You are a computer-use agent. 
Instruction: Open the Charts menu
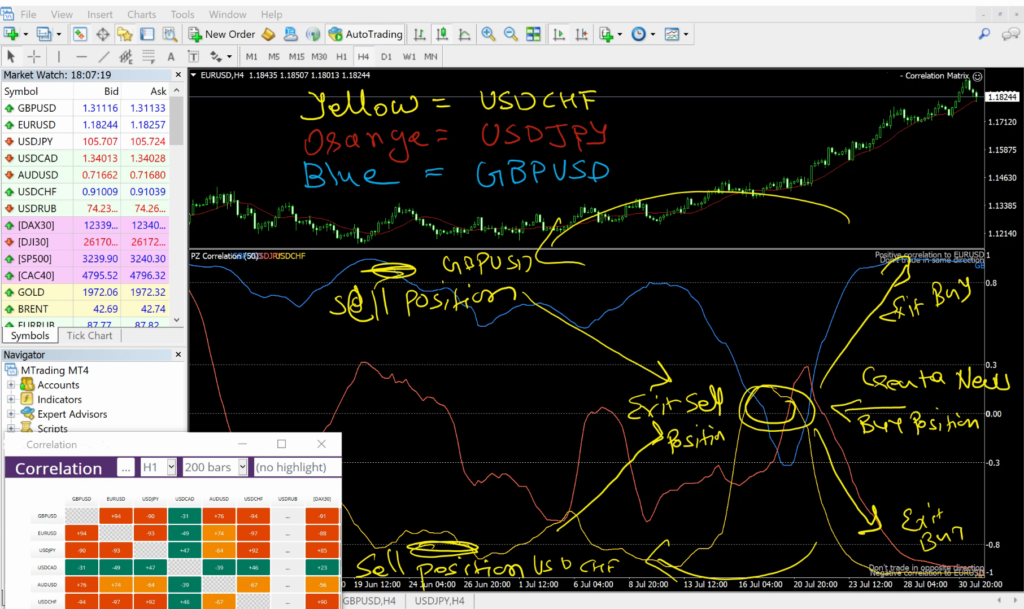(x=142, y=14)
